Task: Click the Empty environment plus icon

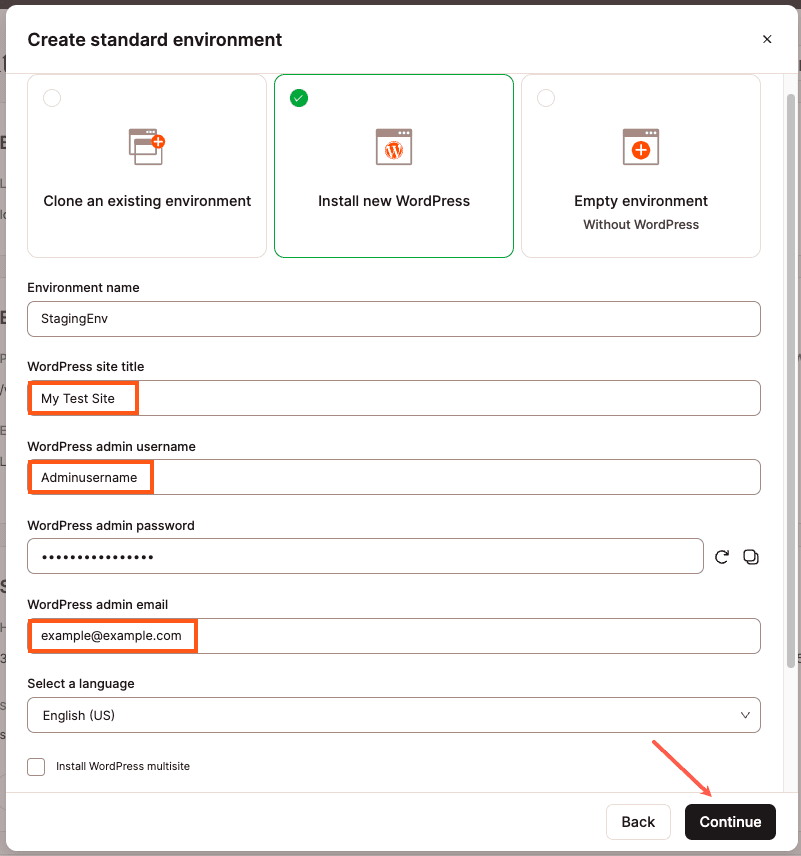Action: [x=640, y=146]
